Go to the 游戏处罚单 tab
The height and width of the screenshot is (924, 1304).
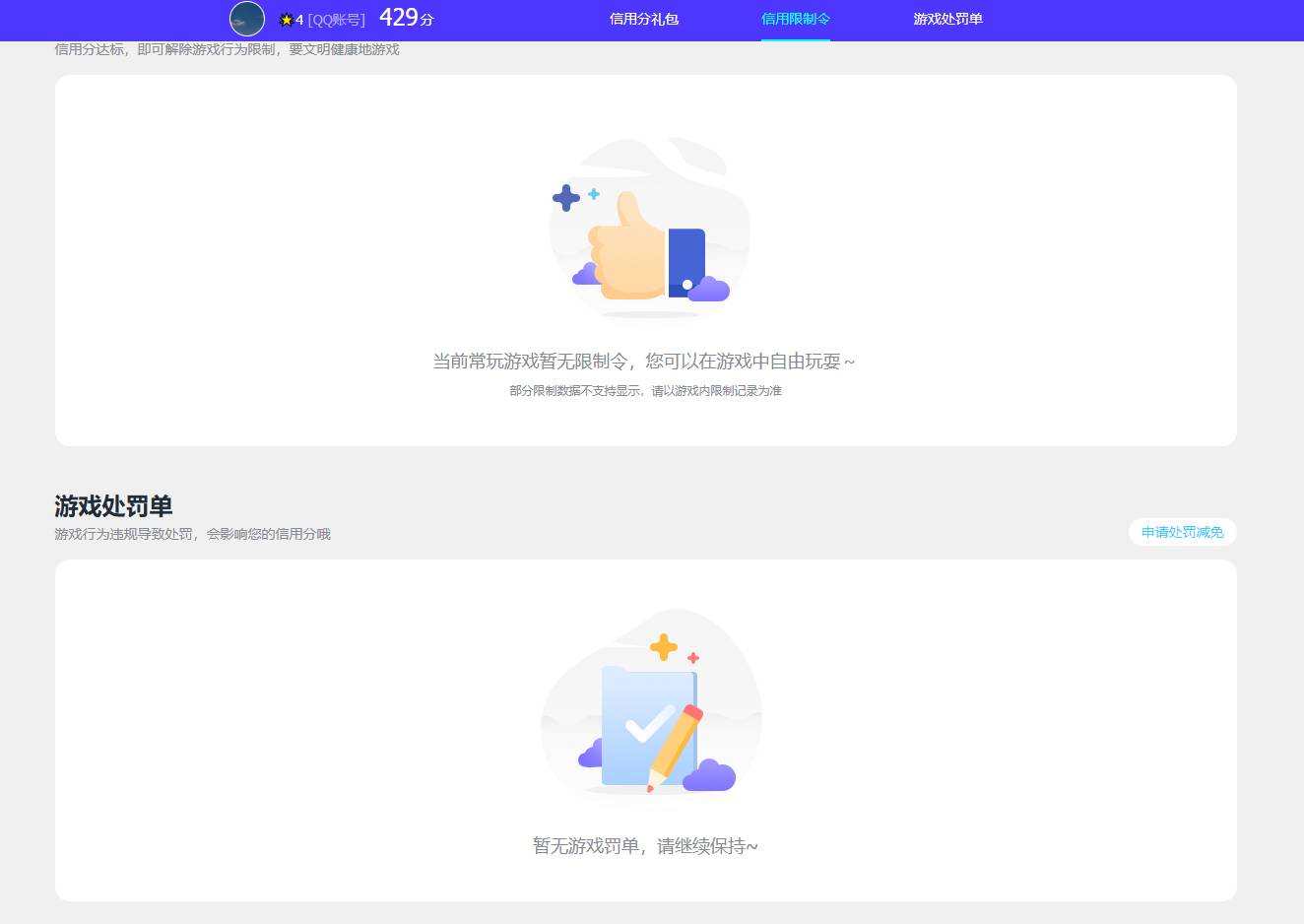click(x=947, y=19)
